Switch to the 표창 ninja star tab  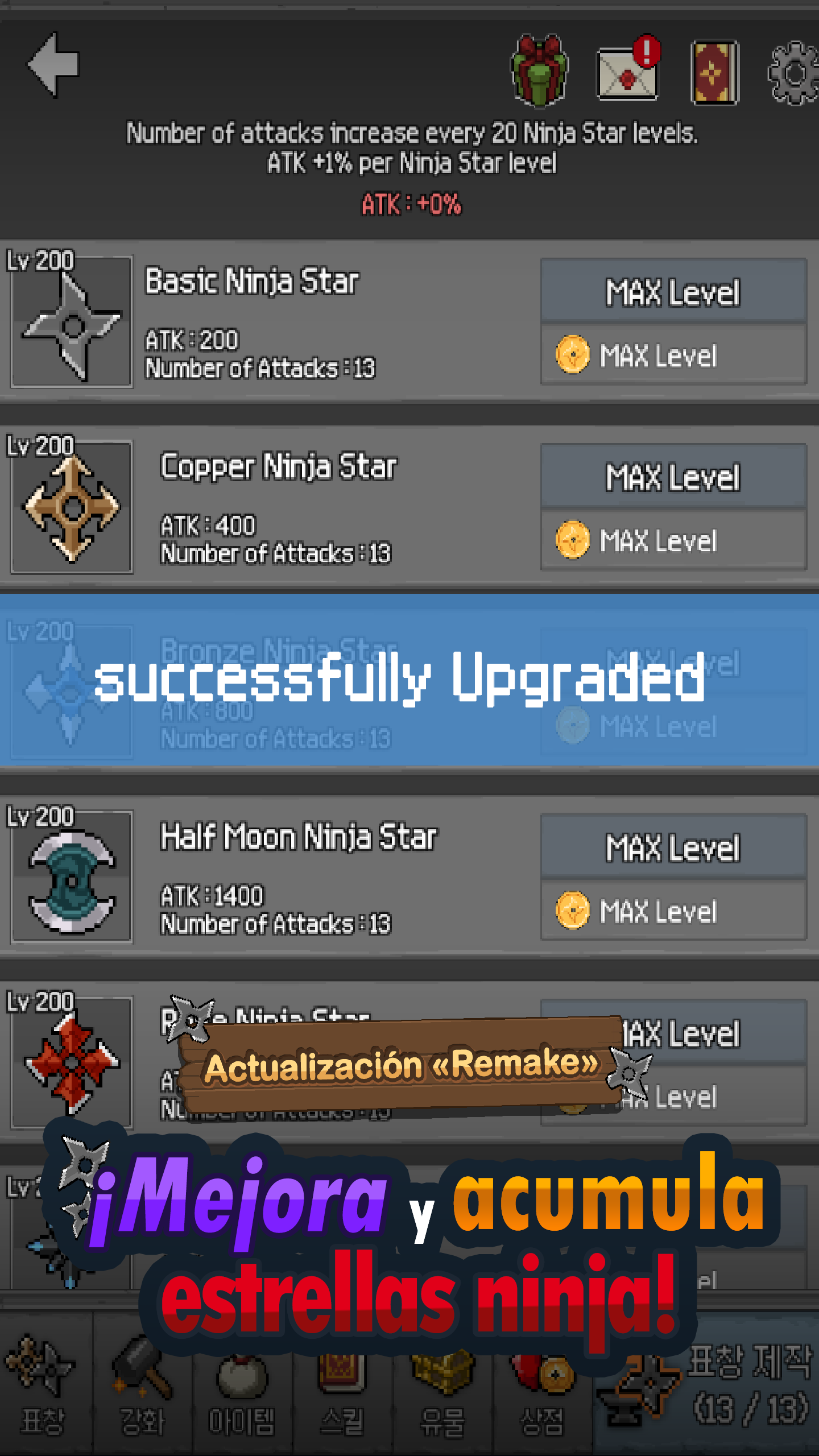pos(43,1388)
